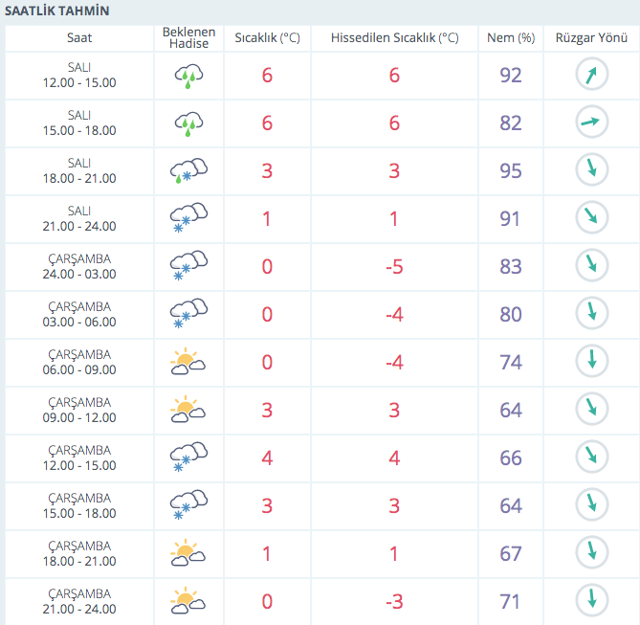This screenshot has width=640, height=625.
Task: Click the snow icon for Çarşamba 12.00 - 15.00
Action: point(188,458)
